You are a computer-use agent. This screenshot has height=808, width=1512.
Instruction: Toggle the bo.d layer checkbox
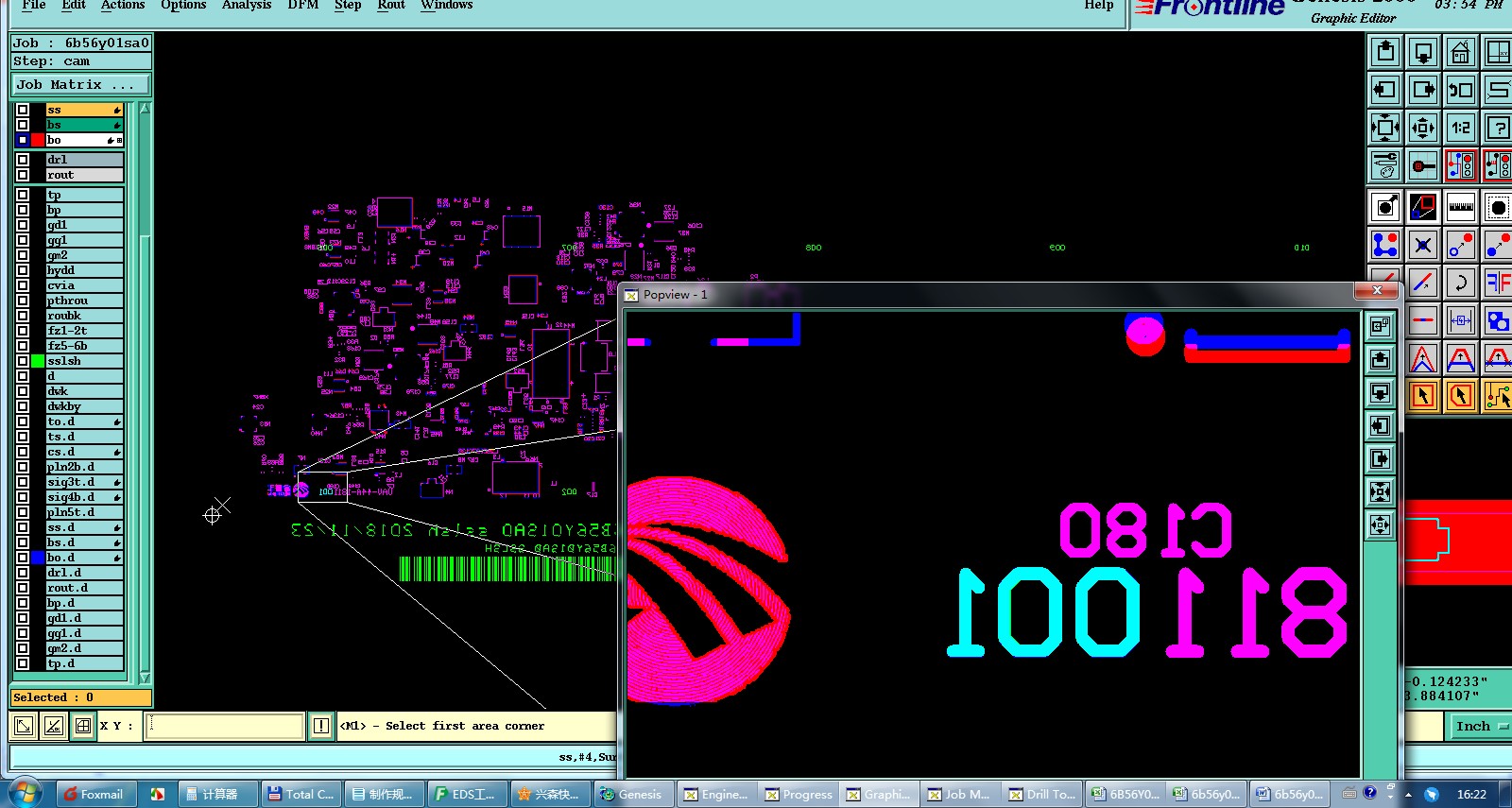click(x=23, y=558)
